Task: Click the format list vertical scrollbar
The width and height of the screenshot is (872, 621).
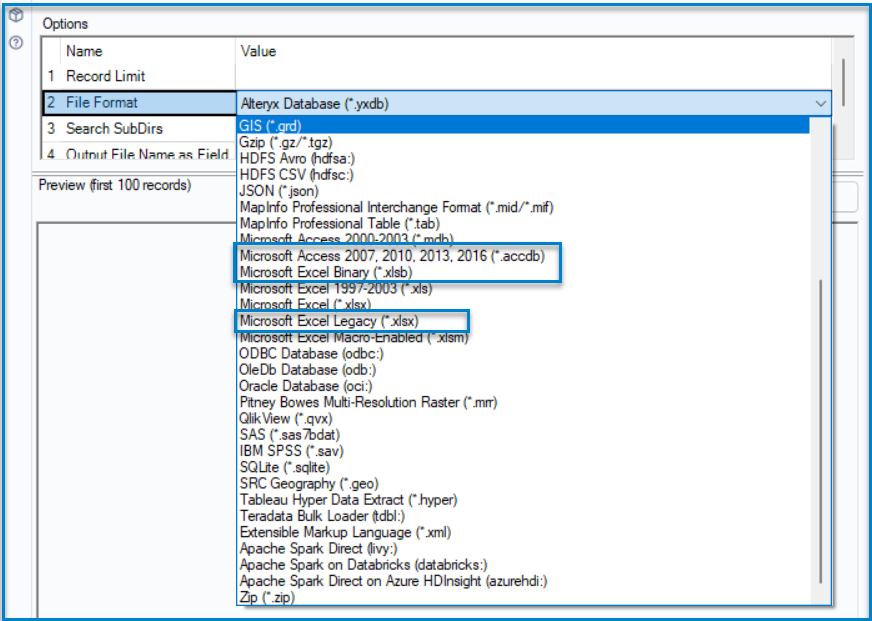Action: [x=822, y=430]
